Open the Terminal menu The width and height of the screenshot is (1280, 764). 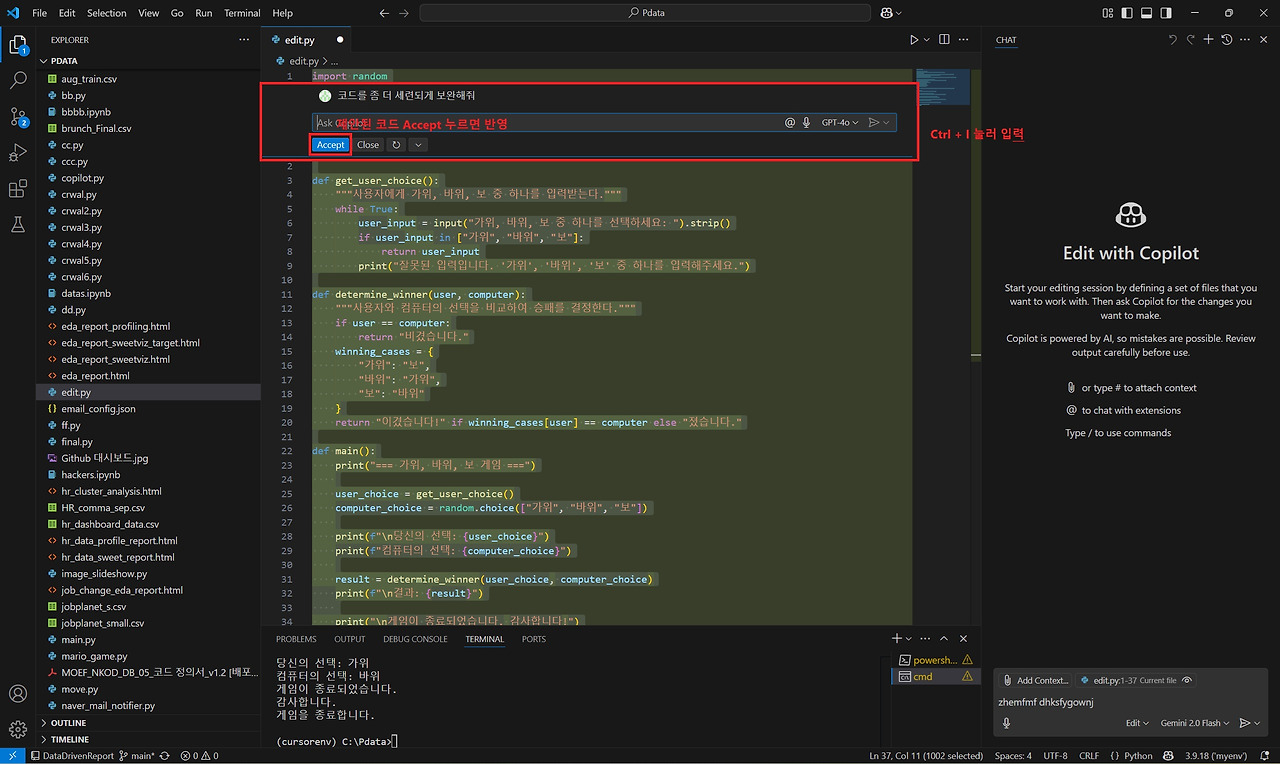point(242,13)
